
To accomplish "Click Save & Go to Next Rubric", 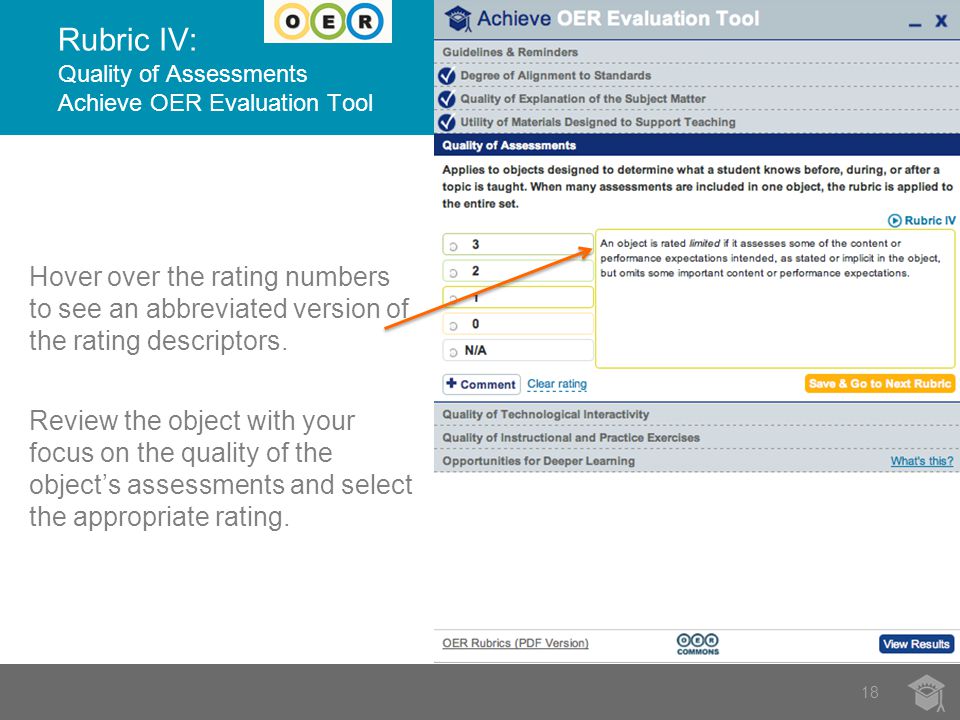I will pyautogui.click(x=880, y=384).
